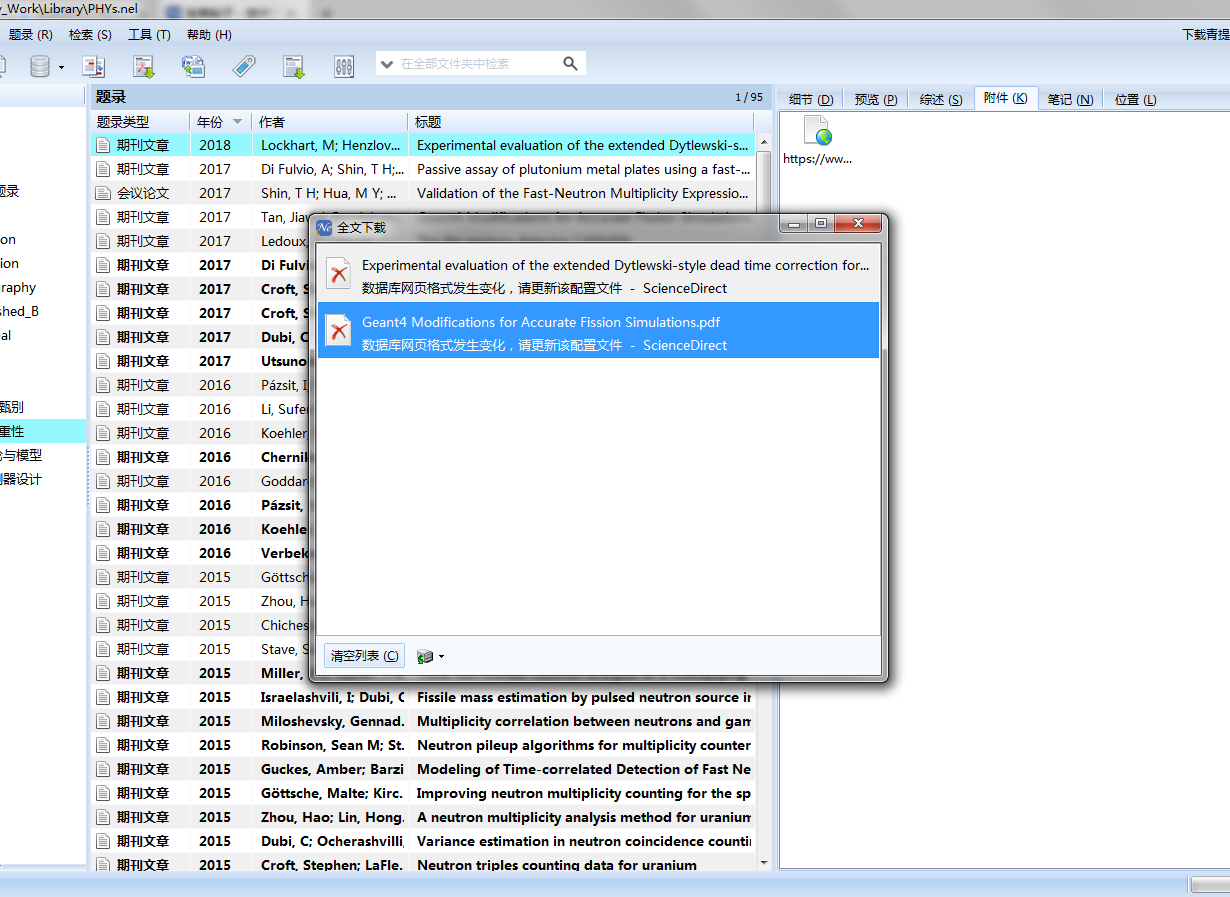
Task: Click the 会议论文 icon of Shin, T H row
Action: point(103,193)
